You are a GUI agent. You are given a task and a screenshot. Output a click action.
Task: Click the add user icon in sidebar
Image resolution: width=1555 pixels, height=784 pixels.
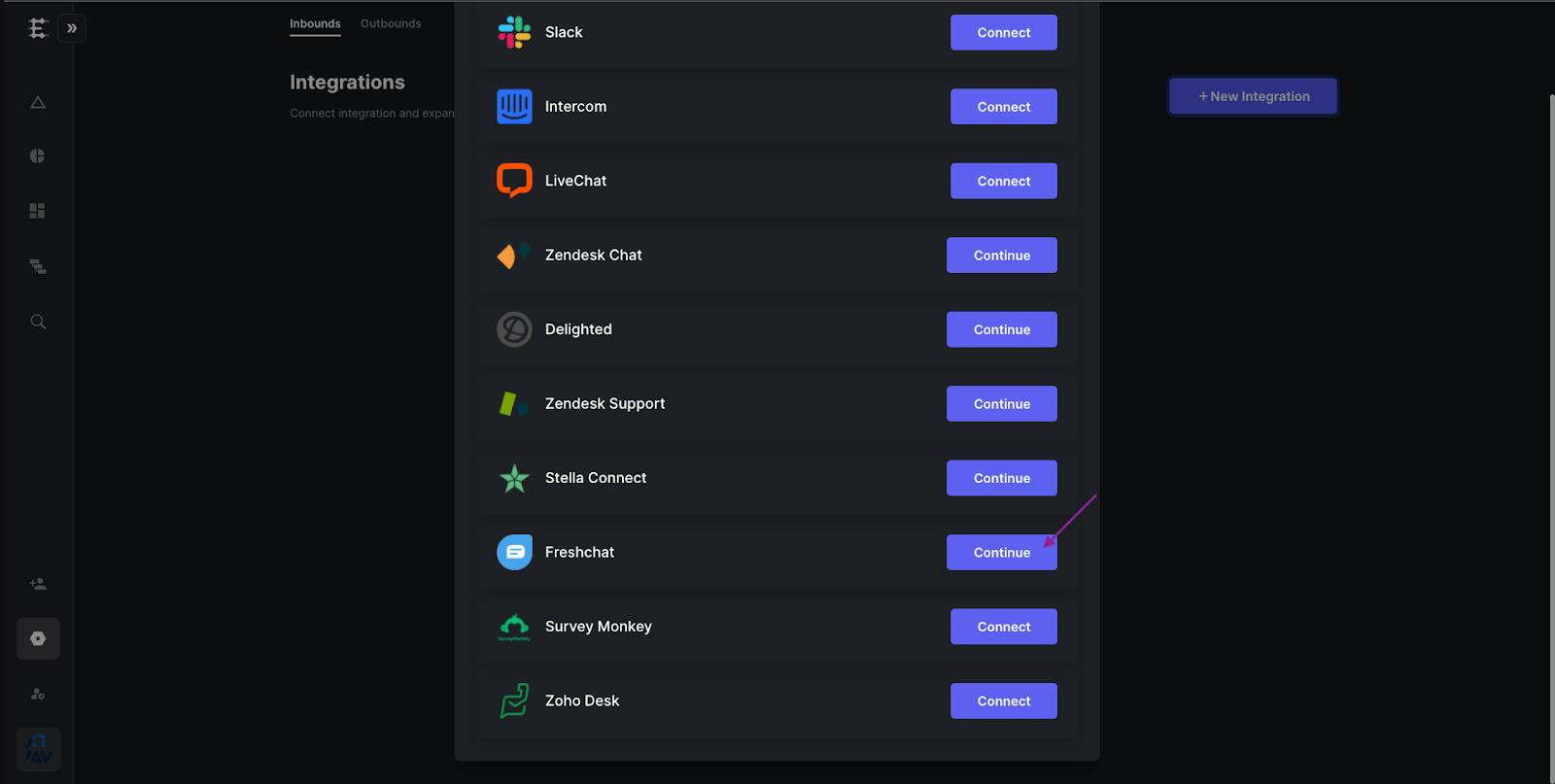point(38,584)
